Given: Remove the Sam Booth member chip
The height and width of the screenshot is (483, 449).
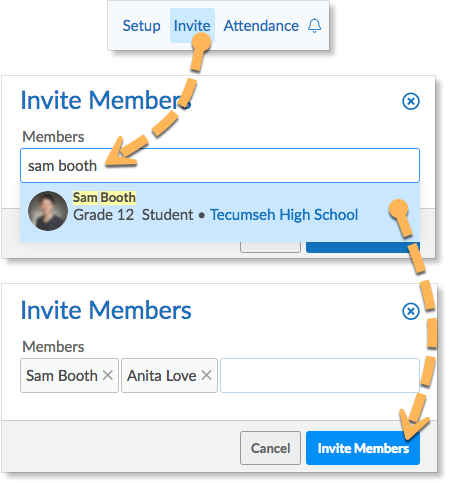Looking at the screenshot, I should [x=107, y=375].
